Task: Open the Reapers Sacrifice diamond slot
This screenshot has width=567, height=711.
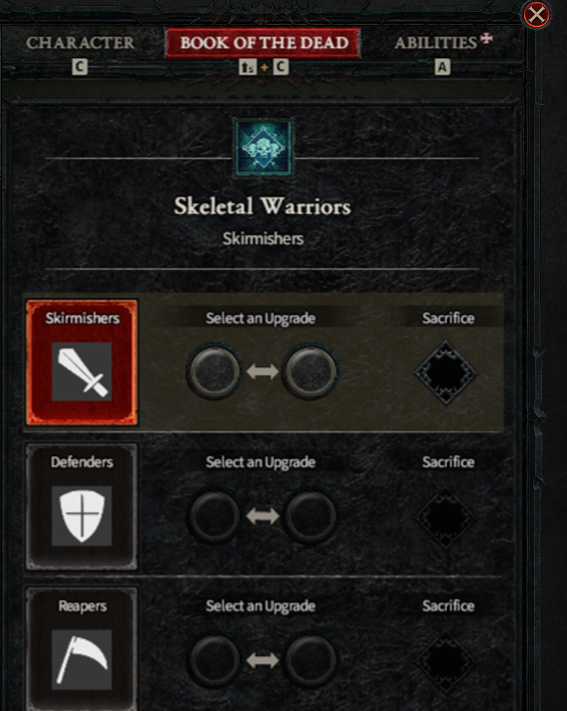Action: click(x=445, y=661)
